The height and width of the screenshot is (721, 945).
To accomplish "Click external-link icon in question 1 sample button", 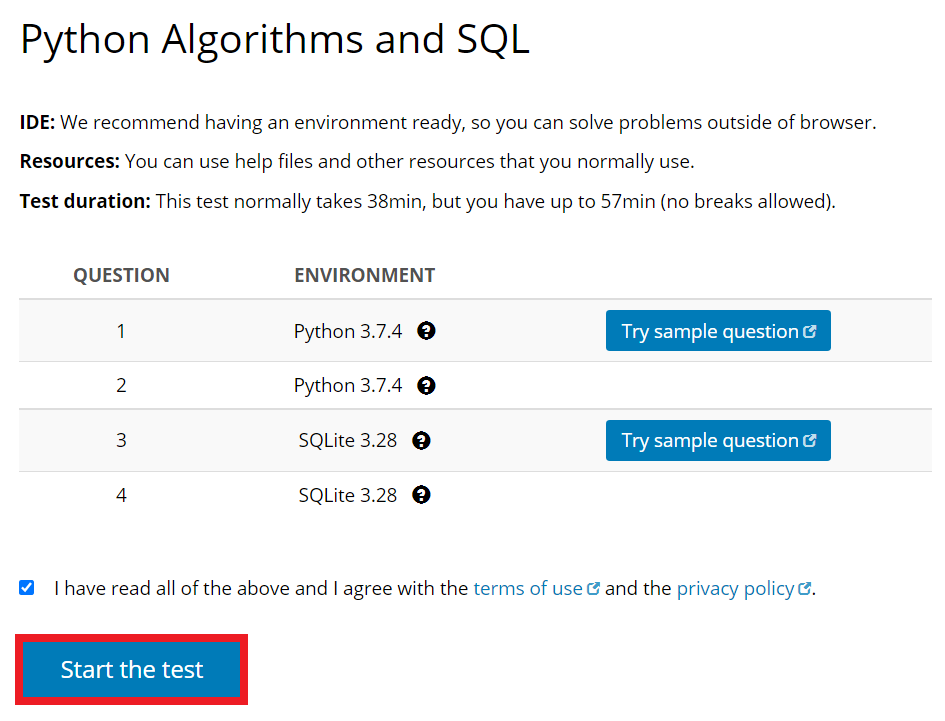I will pos(810,331).
